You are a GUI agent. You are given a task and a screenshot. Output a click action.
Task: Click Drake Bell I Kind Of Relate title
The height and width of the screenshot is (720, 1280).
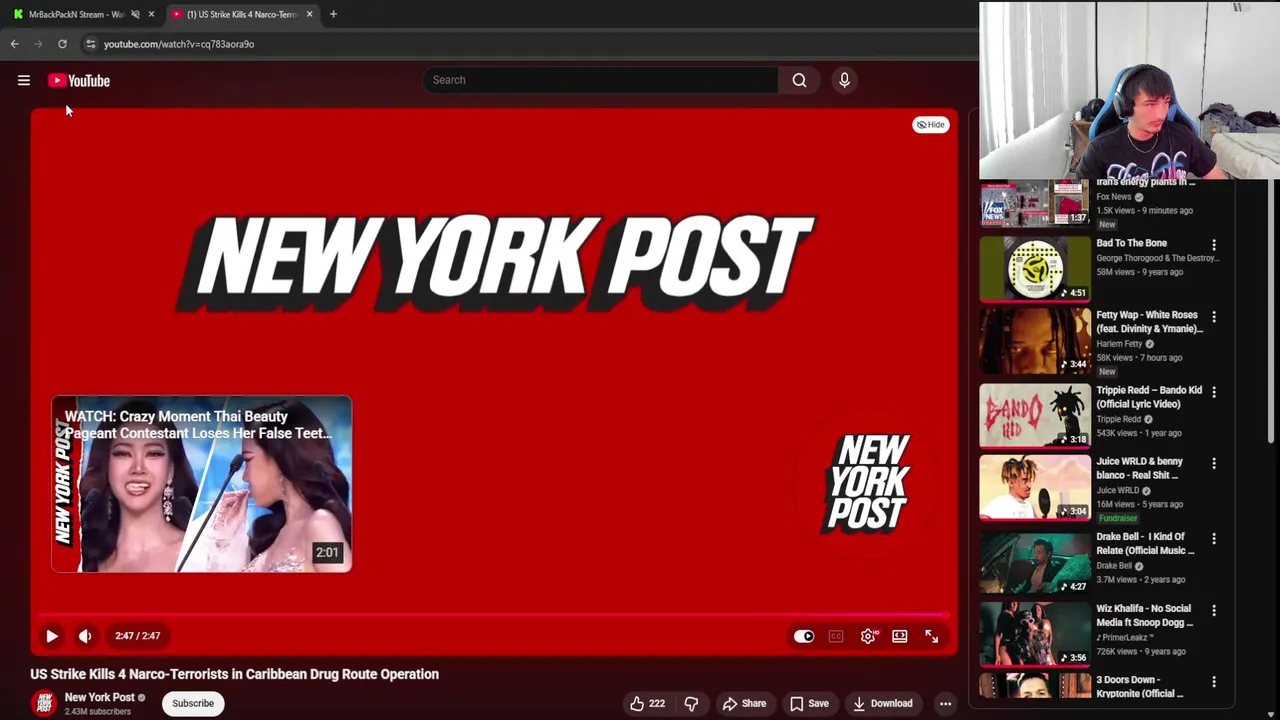(1145, 543)
